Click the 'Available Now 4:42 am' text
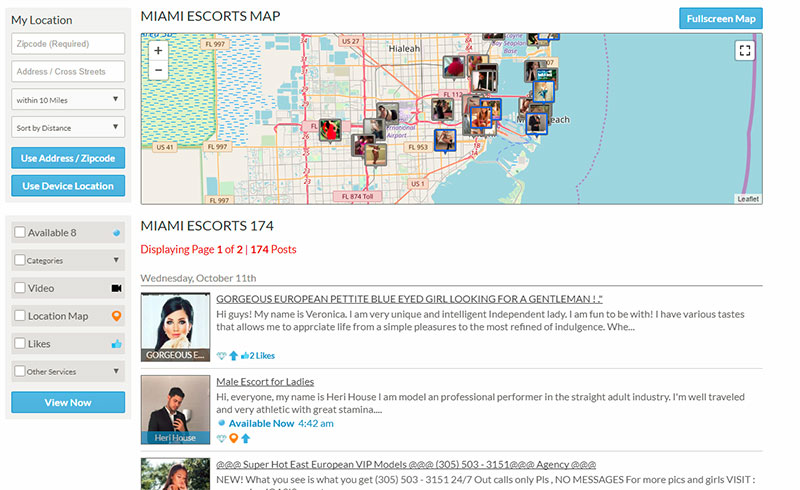 (281, 423)
